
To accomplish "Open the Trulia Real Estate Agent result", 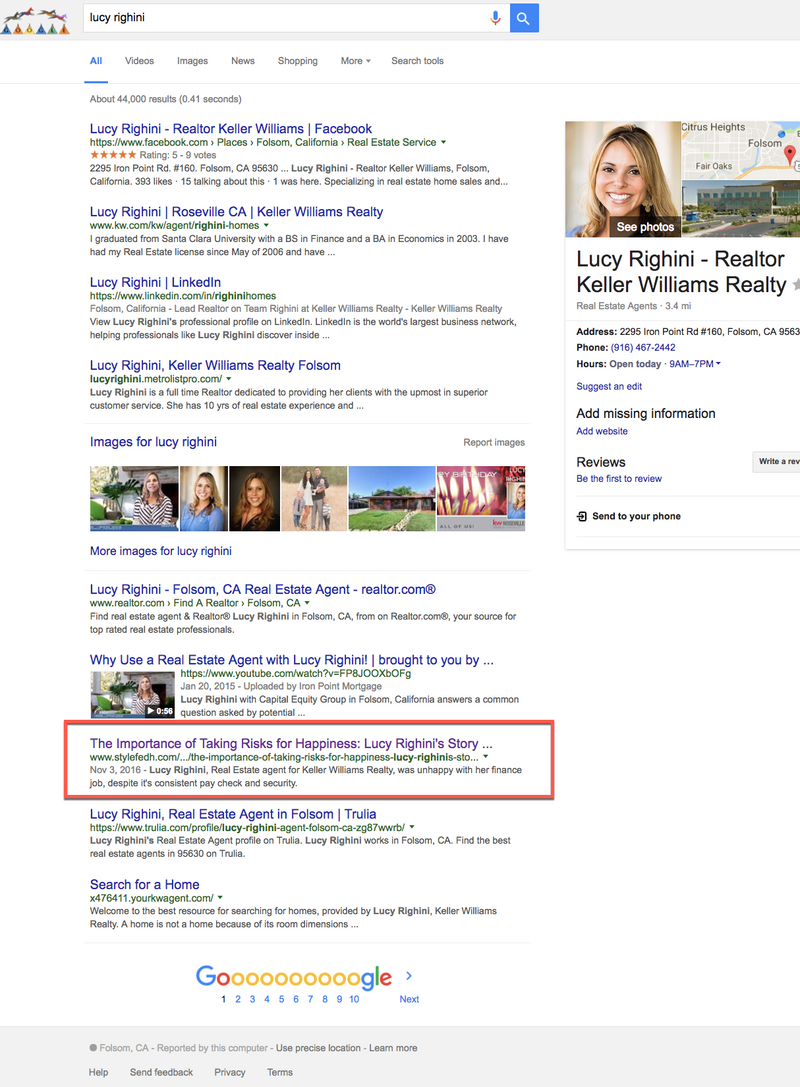I will pos(233,814).
